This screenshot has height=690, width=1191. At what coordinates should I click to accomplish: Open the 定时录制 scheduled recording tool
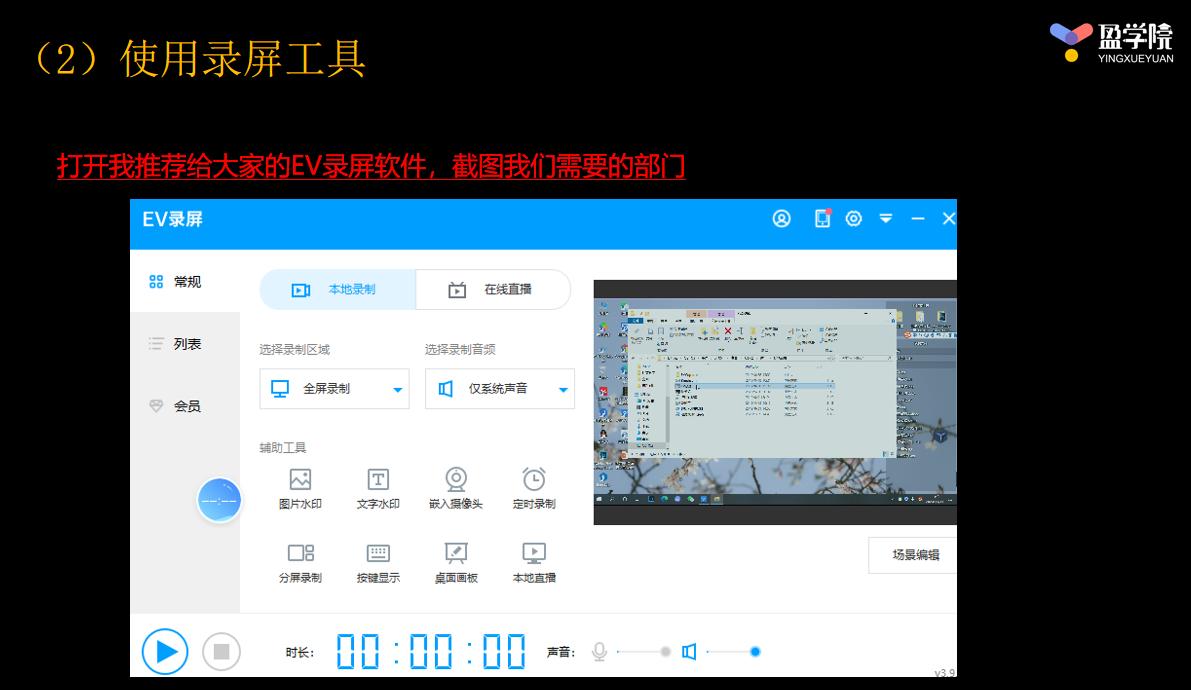533,487
